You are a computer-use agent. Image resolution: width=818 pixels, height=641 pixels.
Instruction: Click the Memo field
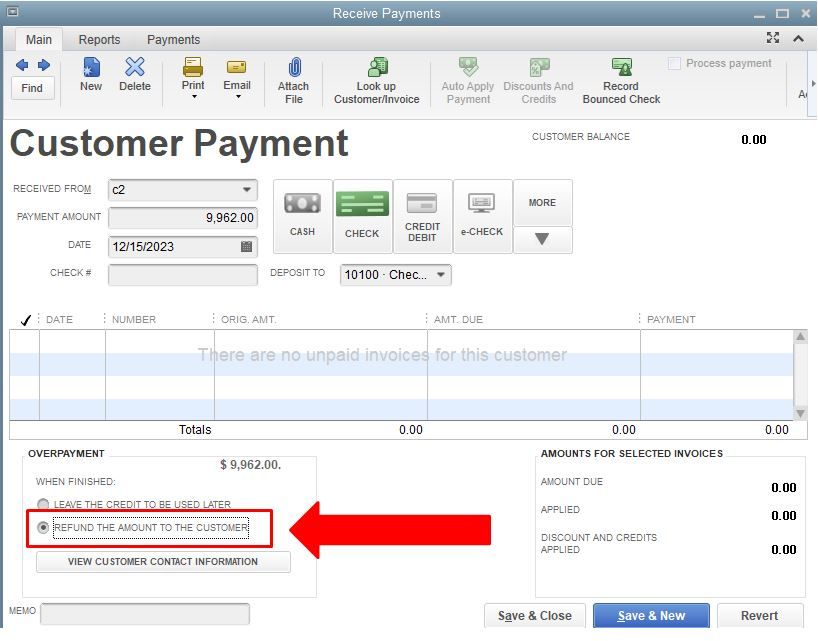145,614
